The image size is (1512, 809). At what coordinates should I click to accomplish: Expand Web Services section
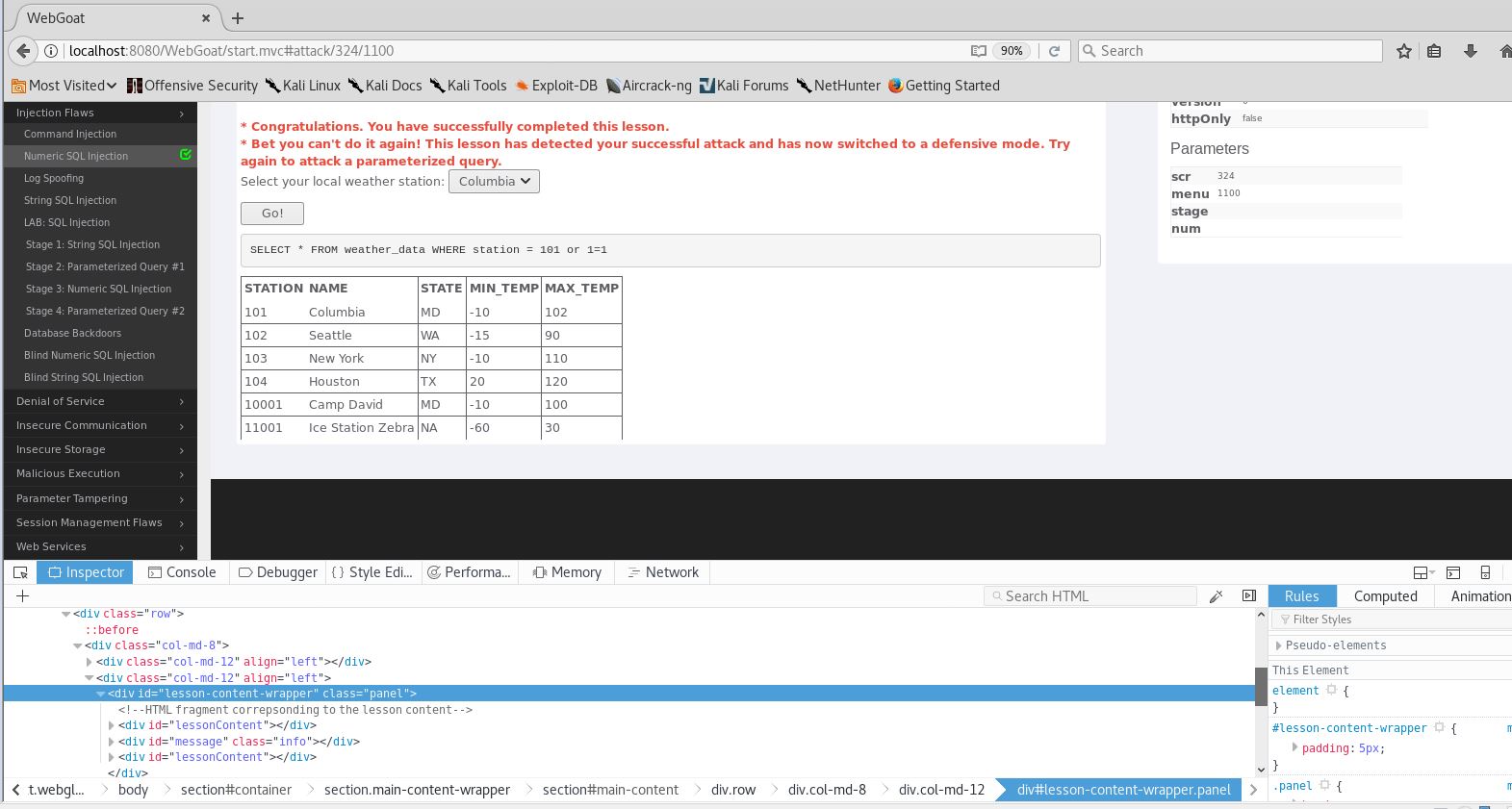[99, 546]
